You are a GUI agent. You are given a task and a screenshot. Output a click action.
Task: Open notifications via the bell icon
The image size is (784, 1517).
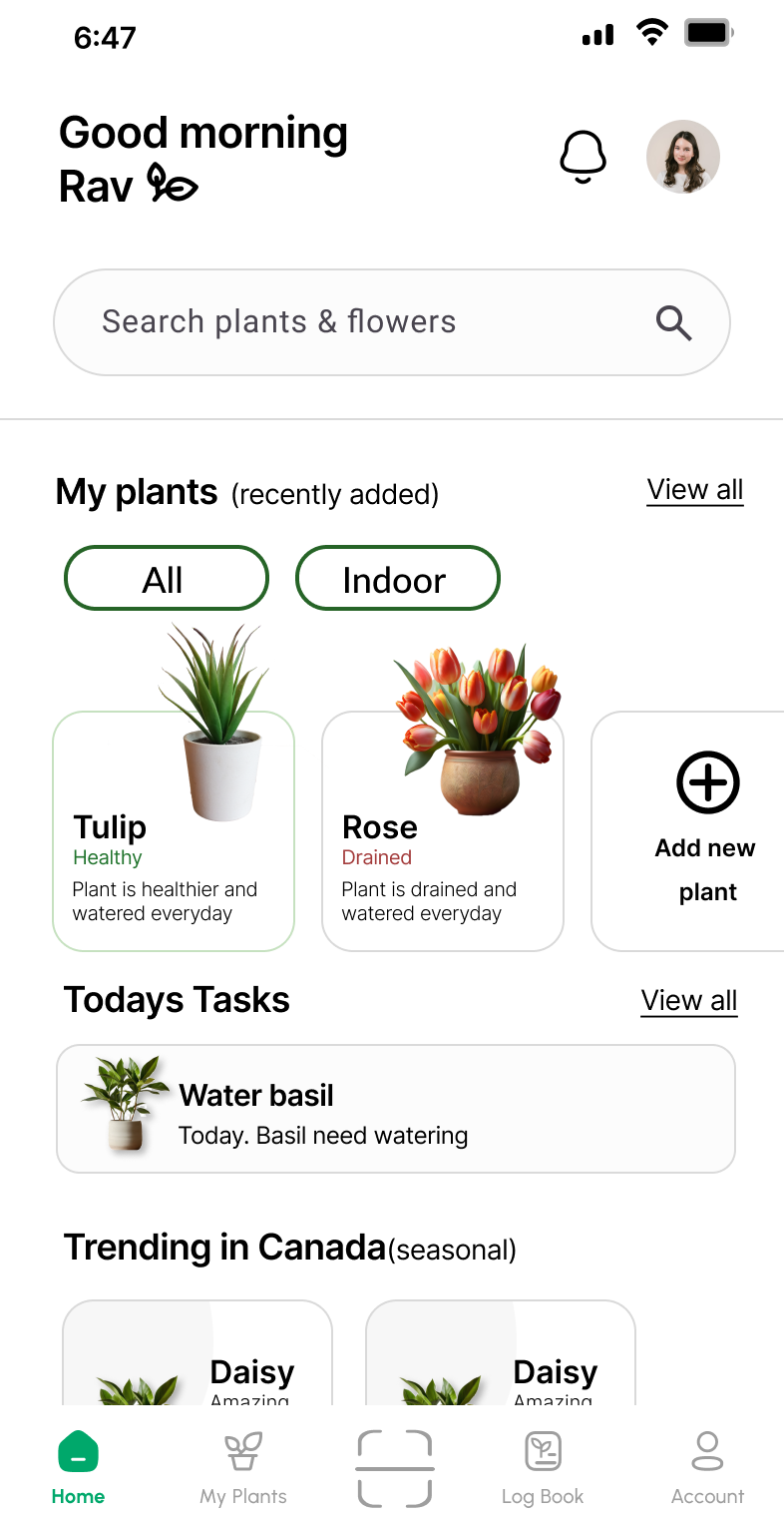tap(583, 157)
